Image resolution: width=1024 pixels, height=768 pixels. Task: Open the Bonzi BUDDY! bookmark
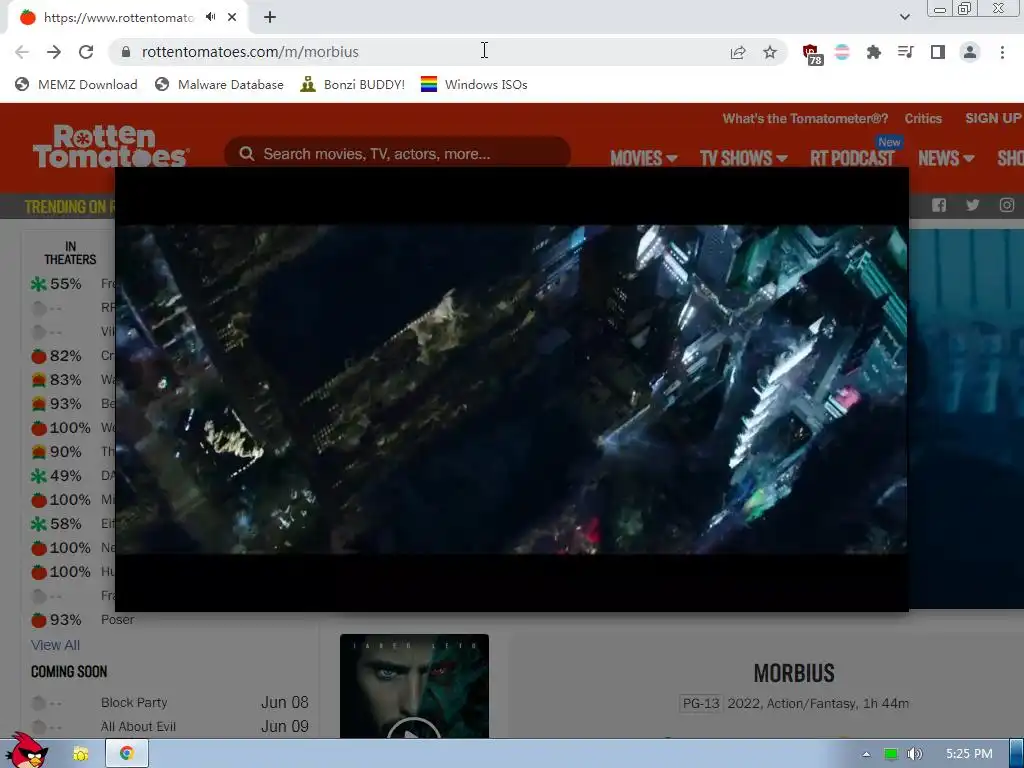[353, 84]
